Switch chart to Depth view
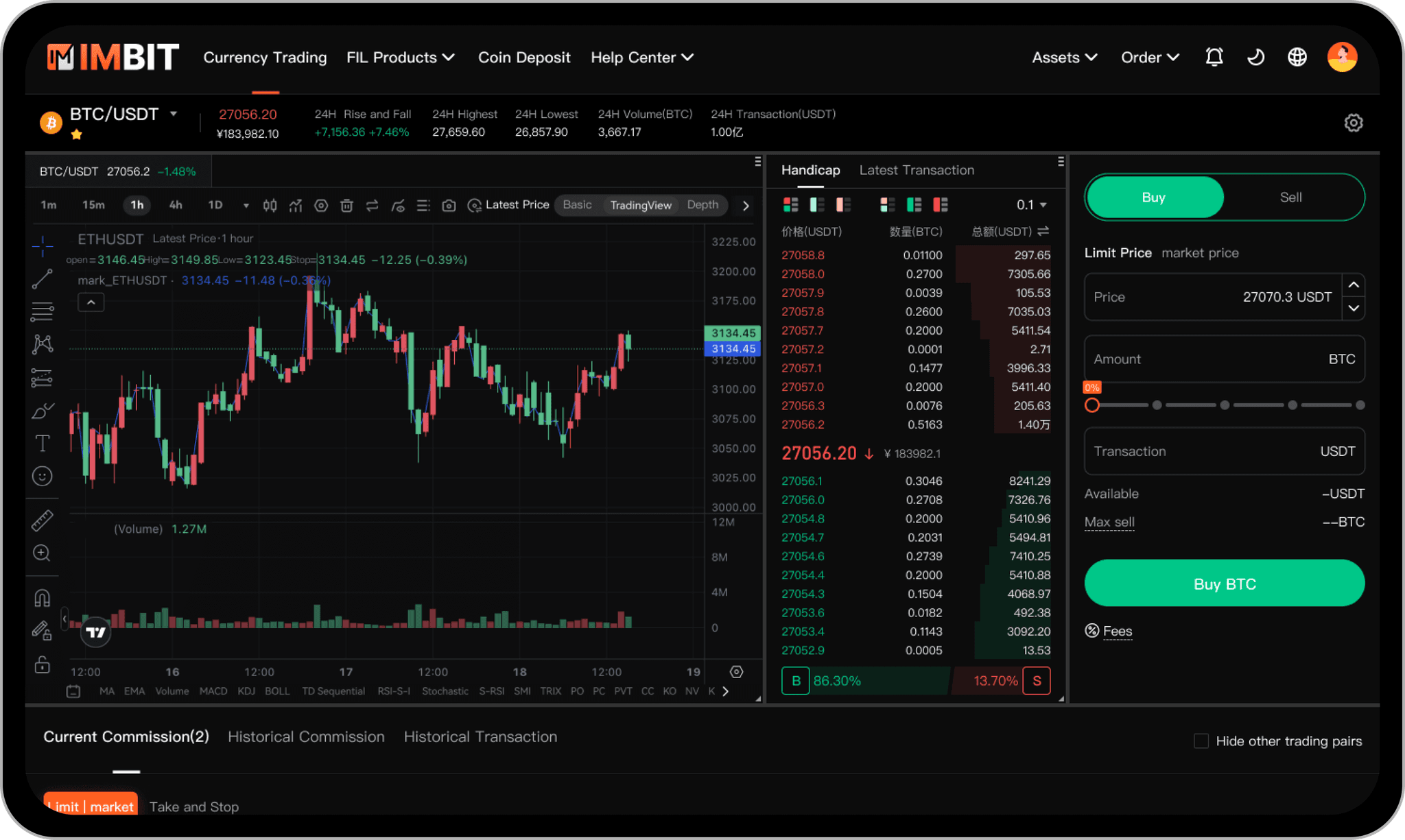Screen dimensions: 1405x840 coord(702,205)
